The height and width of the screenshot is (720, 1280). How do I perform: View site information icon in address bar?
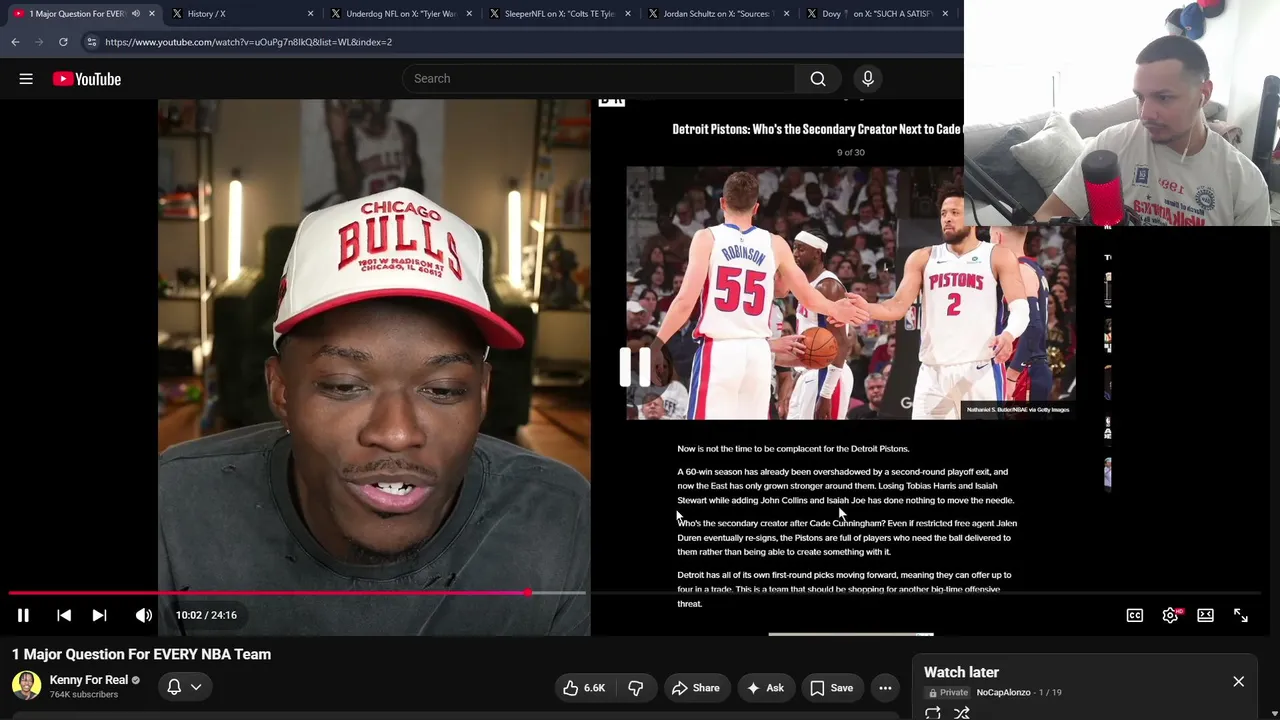[x=91, y=42]
